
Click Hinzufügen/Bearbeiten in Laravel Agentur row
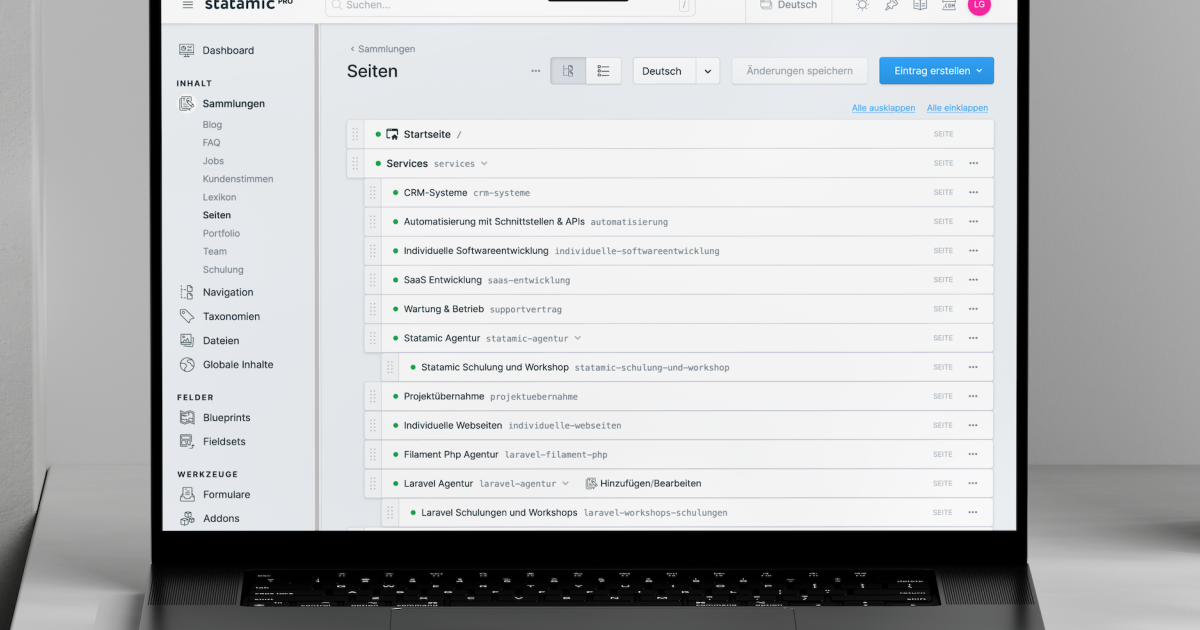pos(643,483)
